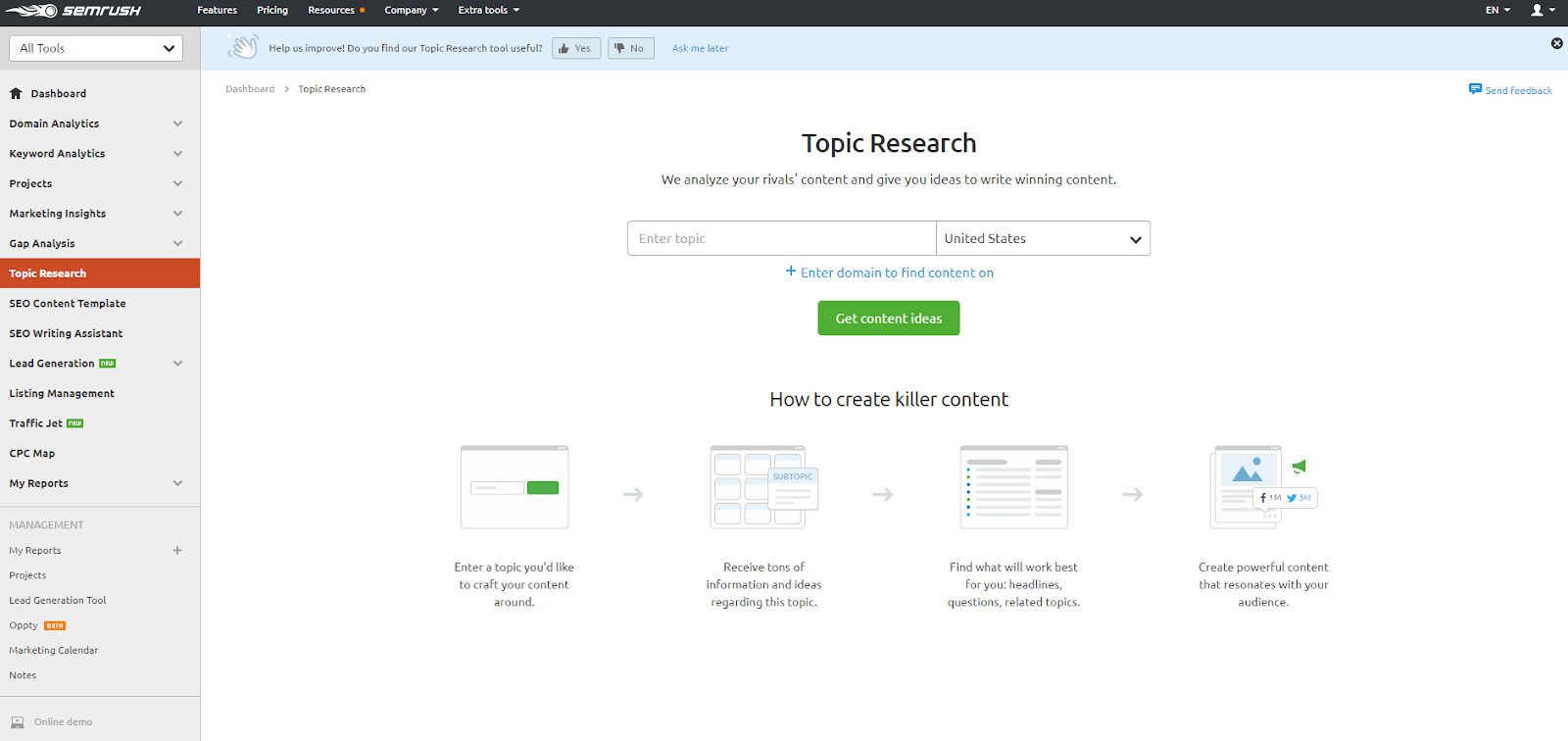
Task: Click the Send feedback link
Action: 1518,90
